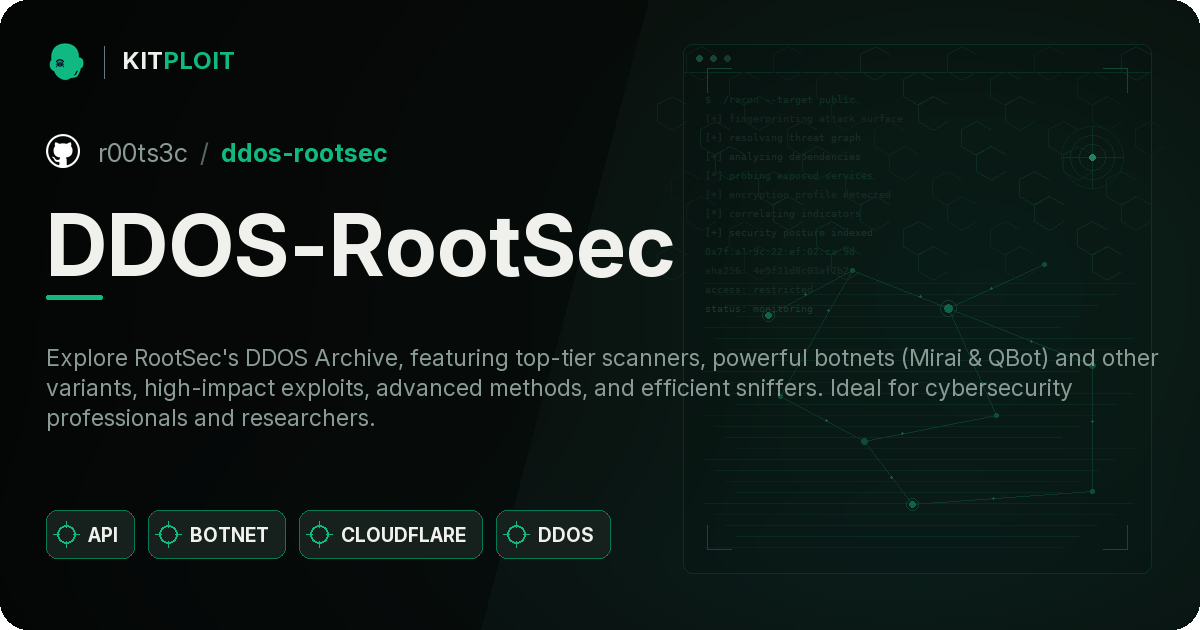
Task: Click the crosshair icon in the BOTNET tag
Action: click(169, 535)
